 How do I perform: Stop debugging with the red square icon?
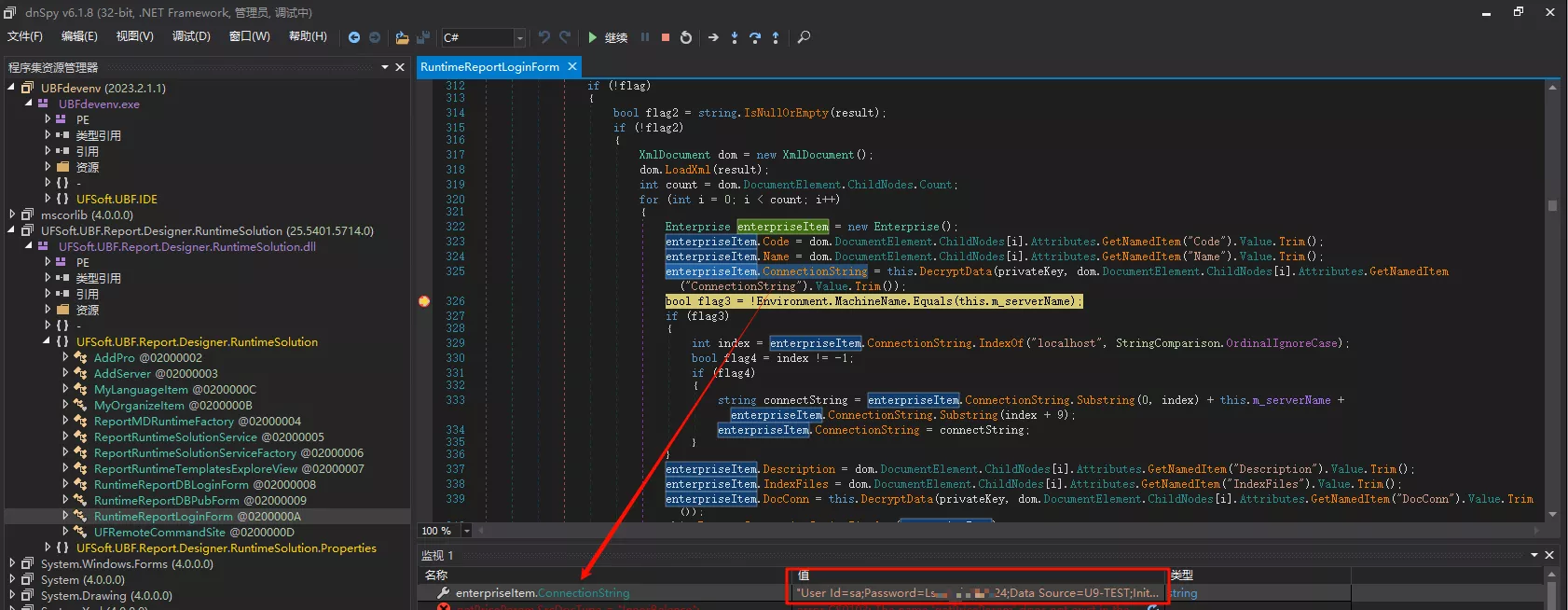coord(666,37)
